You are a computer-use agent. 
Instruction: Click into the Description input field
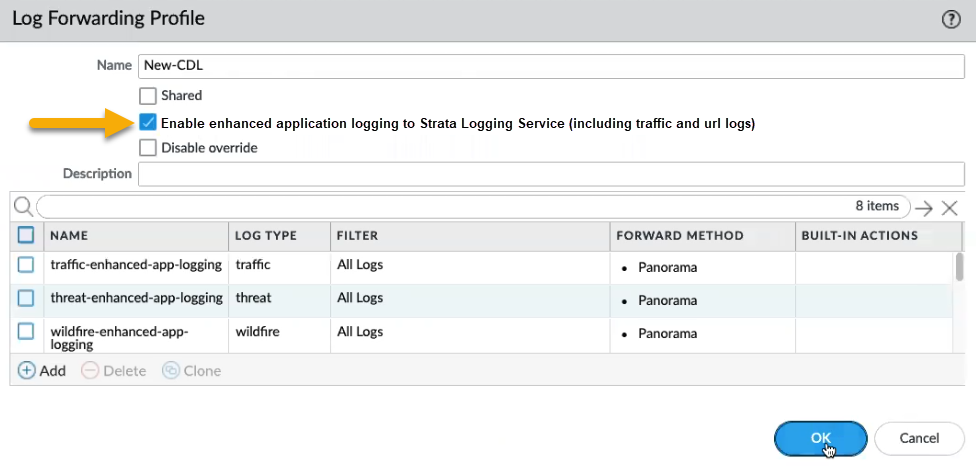point(551,174)
